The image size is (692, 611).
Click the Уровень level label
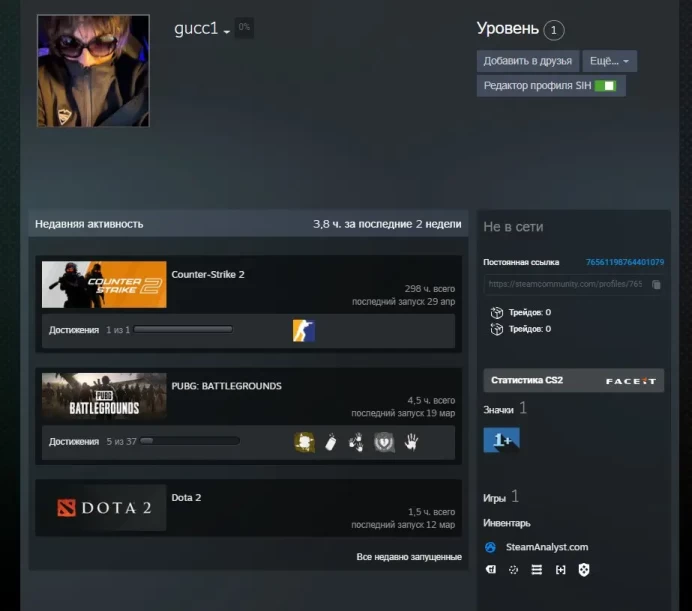click(x=508, y=28)
